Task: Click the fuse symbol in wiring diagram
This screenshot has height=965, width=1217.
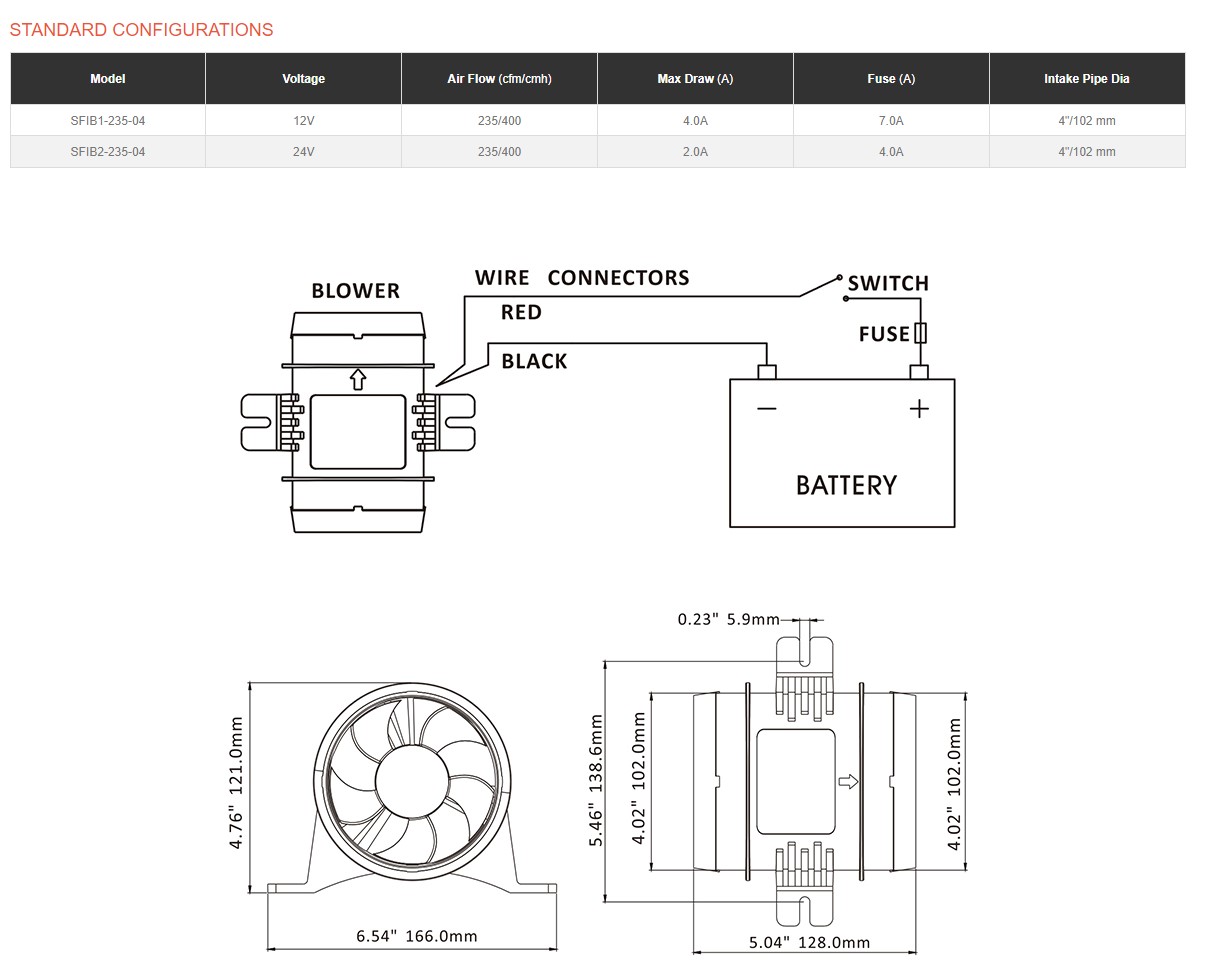Action: (x=921, y=333)
